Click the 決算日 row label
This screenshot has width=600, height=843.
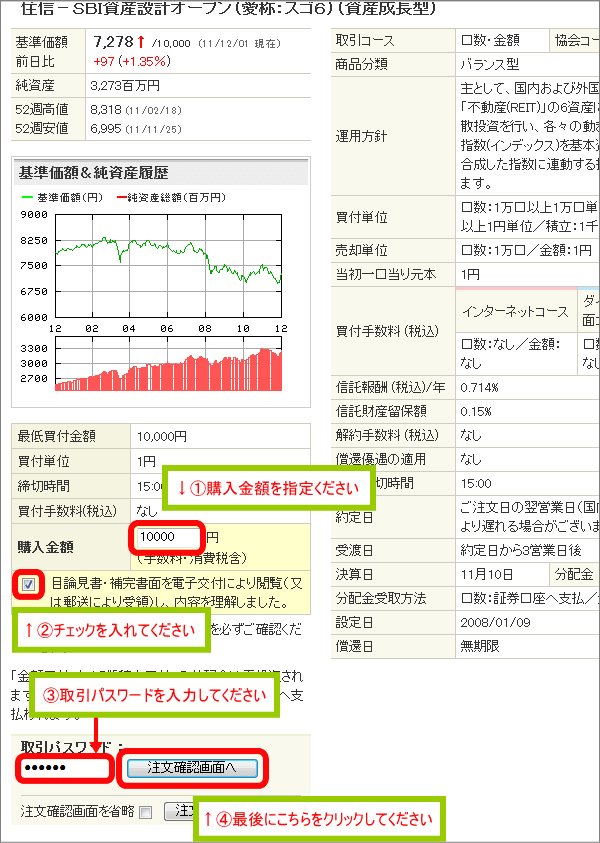click(x=354, y=575)
